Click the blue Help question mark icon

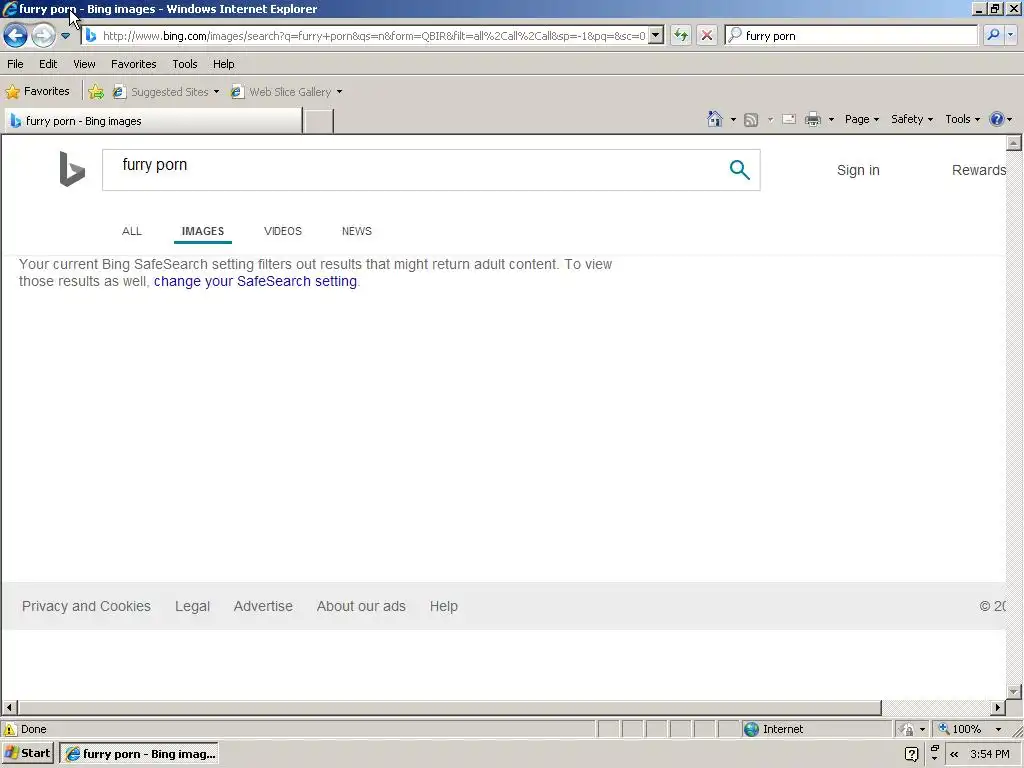pos(996,119)
